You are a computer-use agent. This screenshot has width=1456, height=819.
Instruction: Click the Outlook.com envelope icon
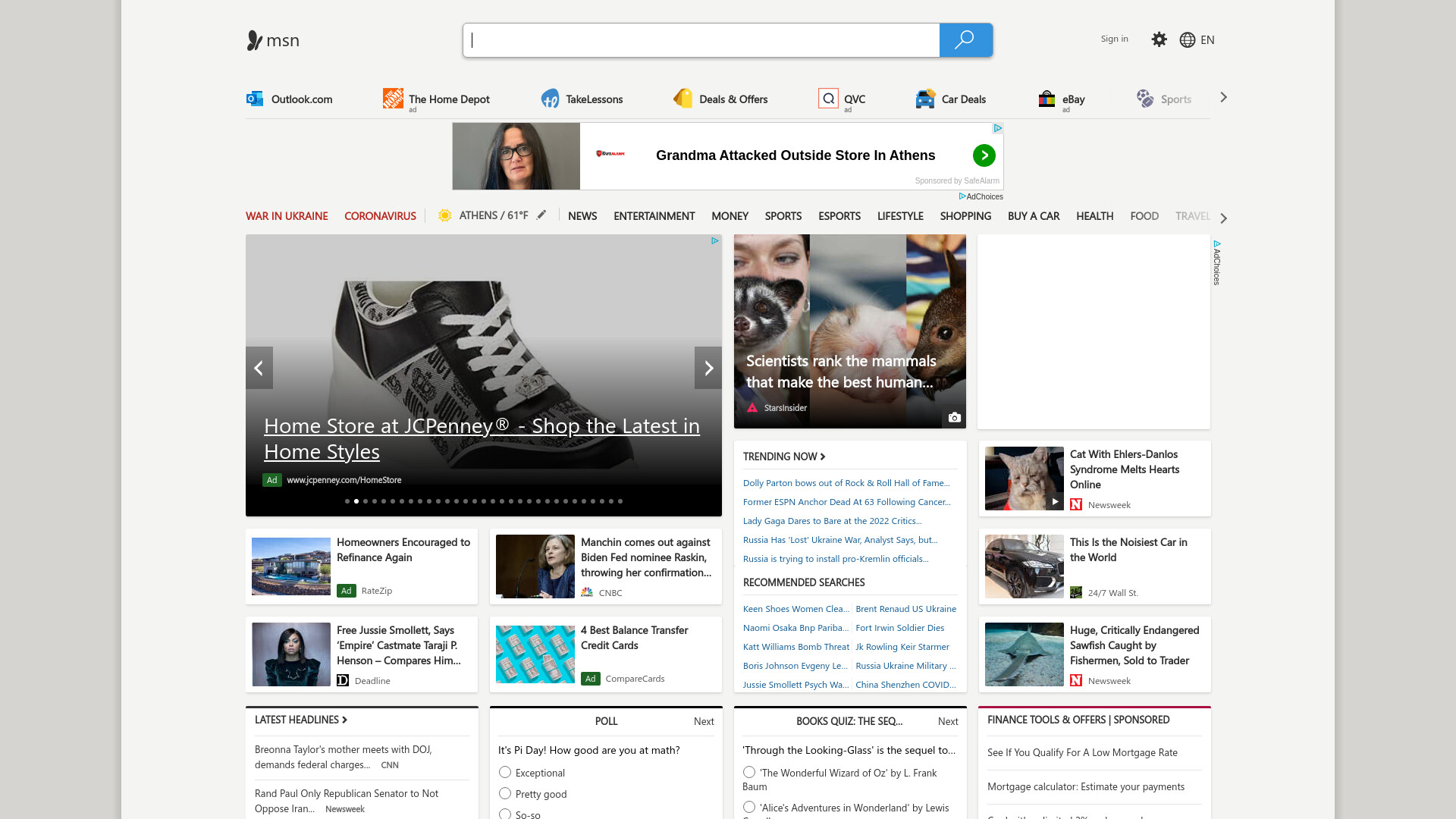pos(255,99)
